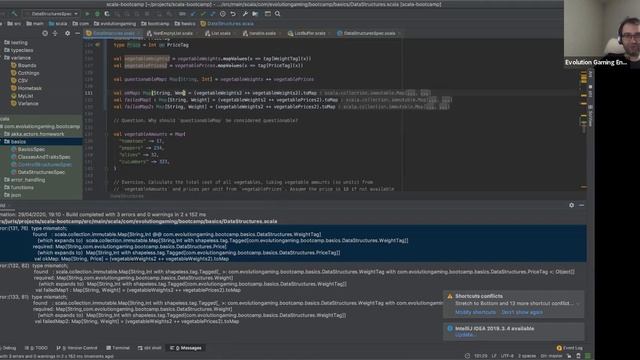Click 'scala' breadcrumb in navigation bar
The image size is (640, 360).
coord(58,24)
